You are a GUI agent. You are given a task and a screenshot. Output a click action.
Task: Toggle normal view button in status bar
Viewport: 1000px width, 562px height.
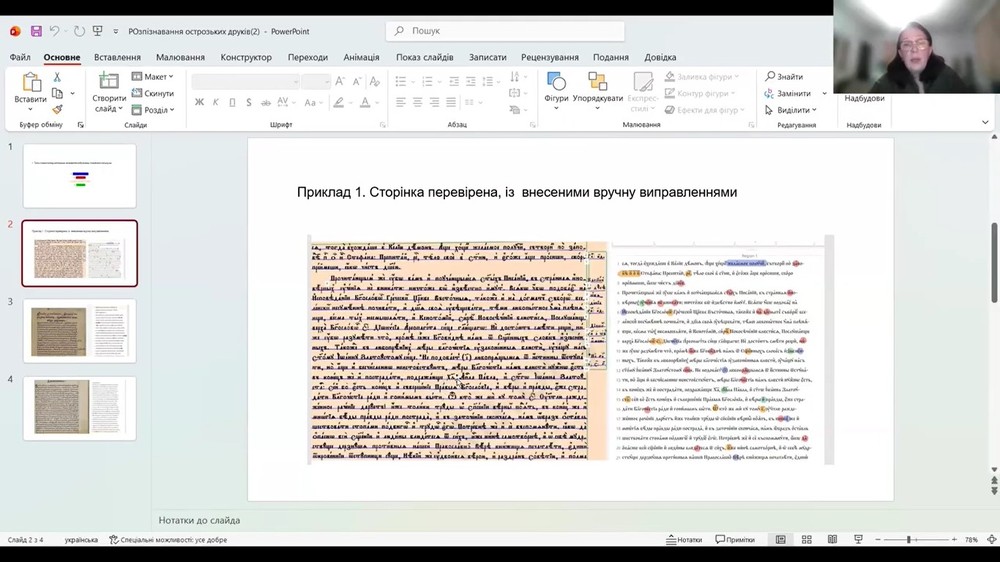pyautogui.click(x=780, y=540)
